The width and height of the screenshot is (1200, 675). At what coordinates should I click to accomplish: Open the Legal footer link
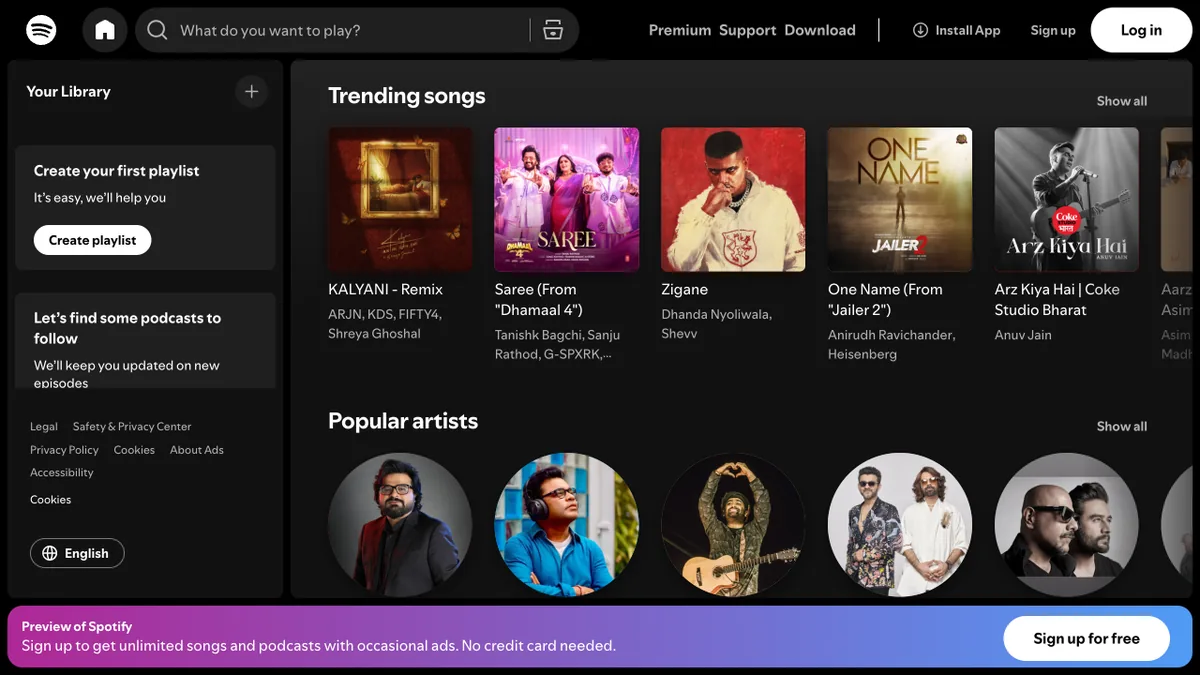(44, 426)
